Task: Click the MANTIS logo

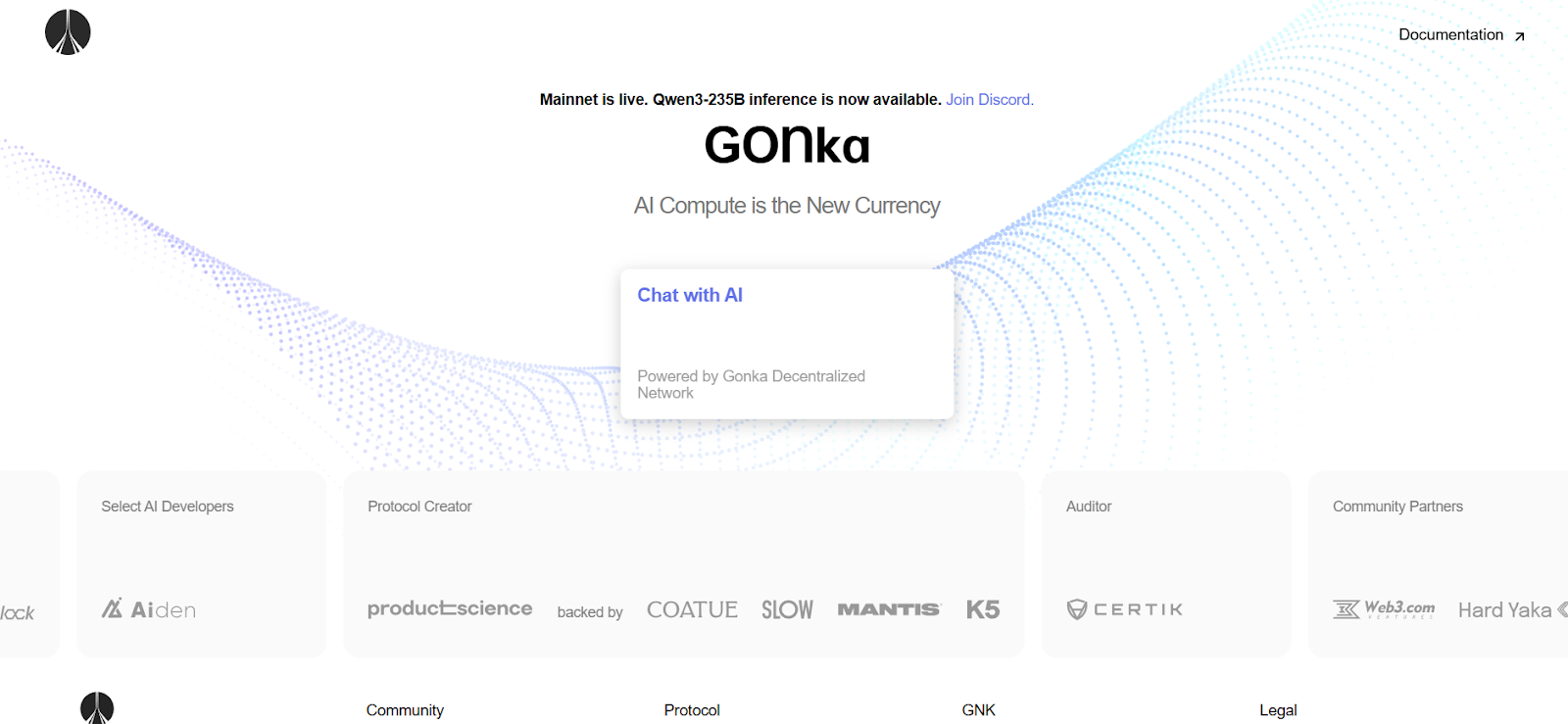Action: 889,609
